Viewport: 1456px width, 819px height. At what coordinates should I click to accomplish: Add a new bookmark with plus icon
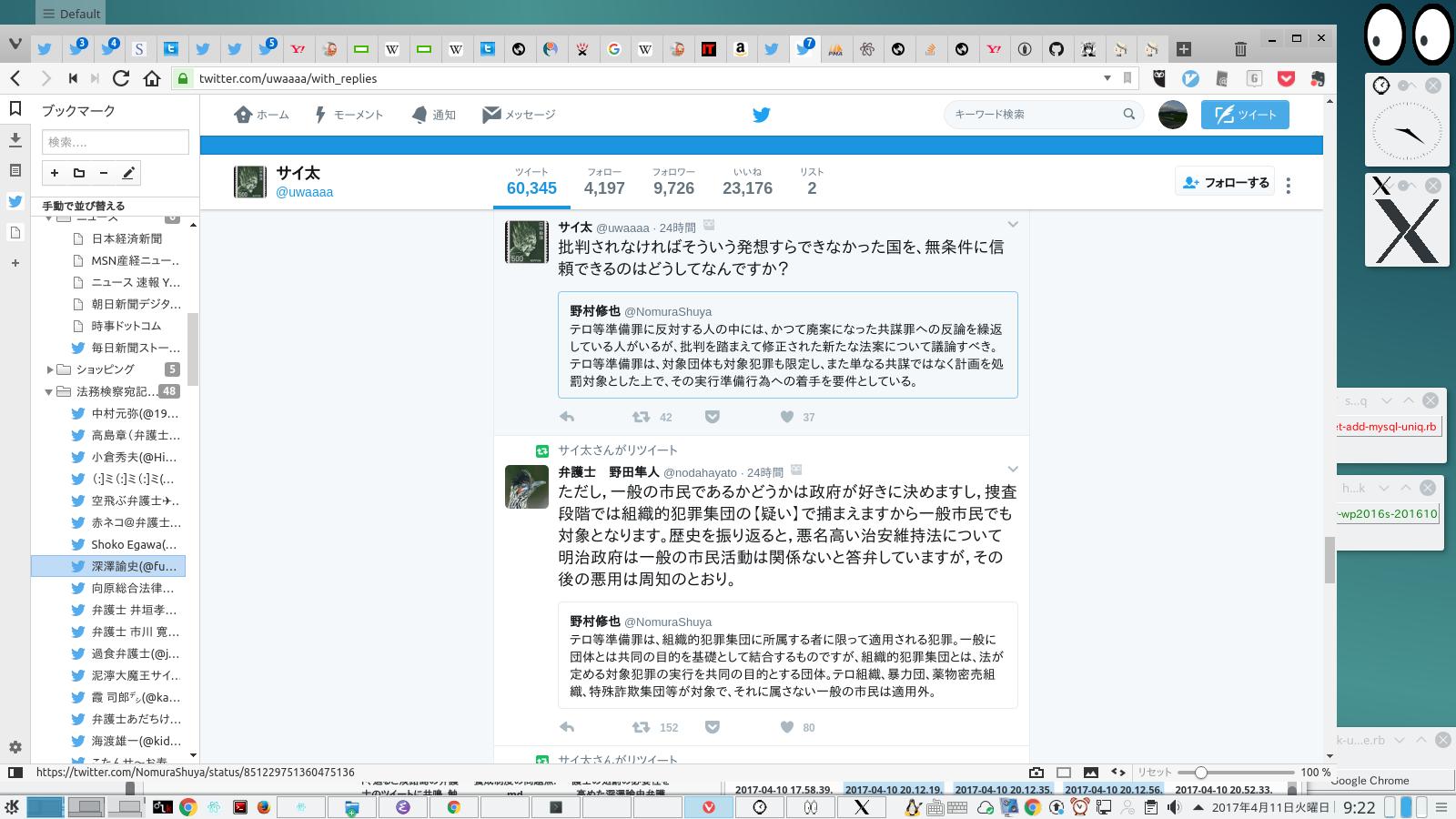55,173
